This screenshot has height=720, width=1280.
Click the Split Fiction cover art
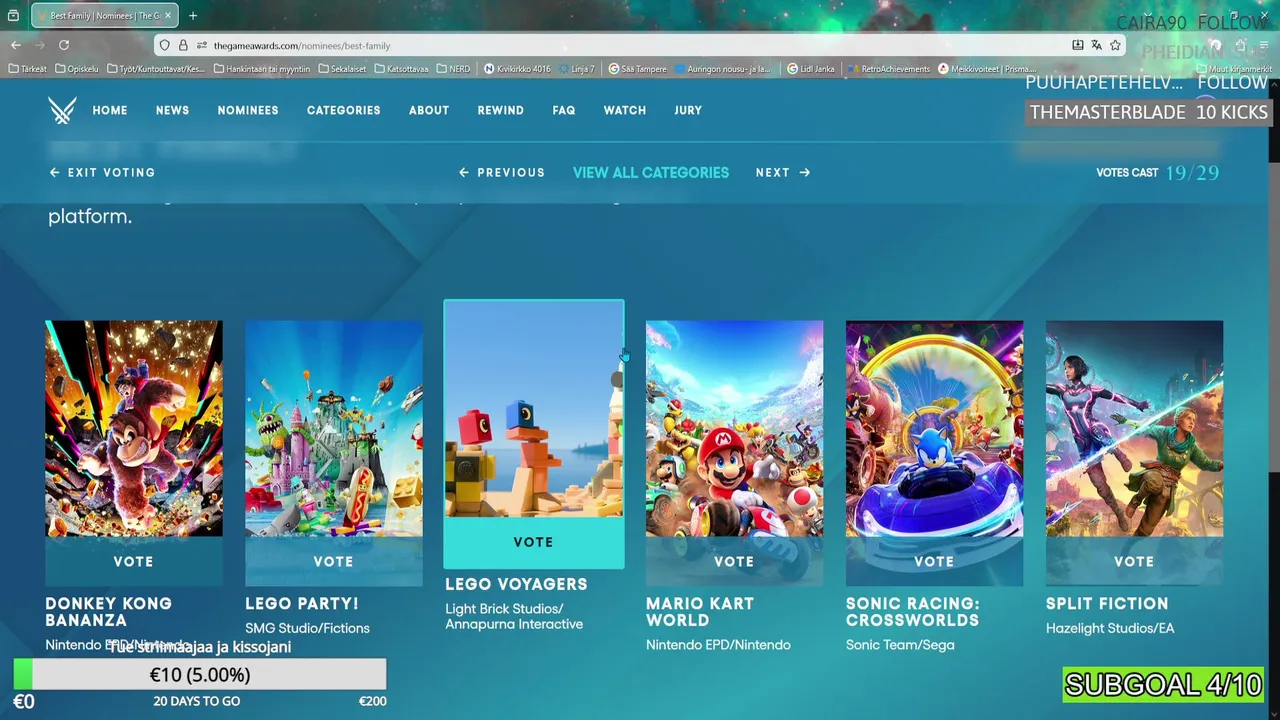pos(1134,428)
